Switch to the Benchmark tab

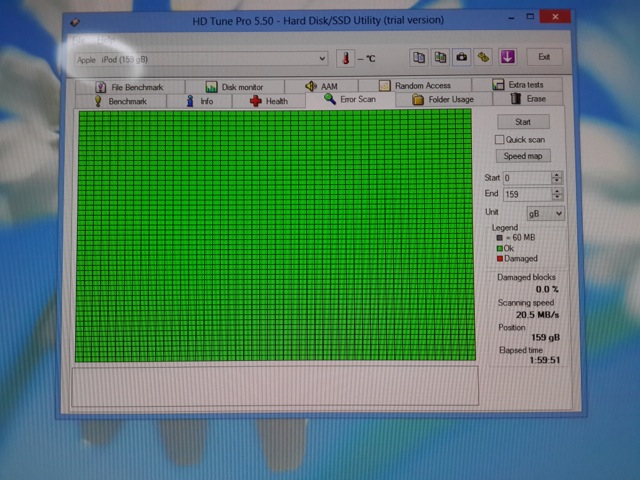[x=120, y=100]
